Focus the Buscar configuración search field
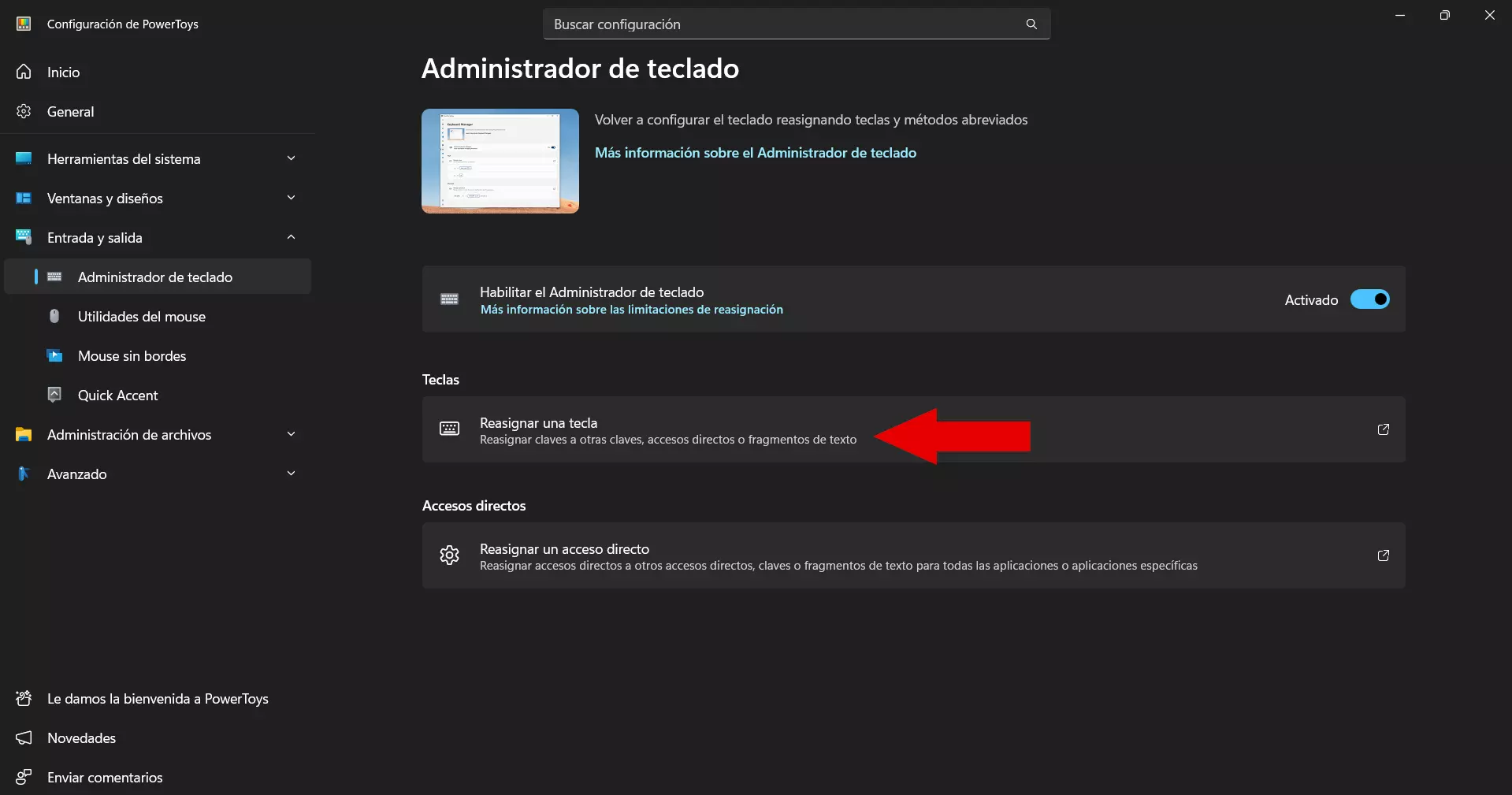1512x795 pixels. pyautogui.click(x=797, y=24)
